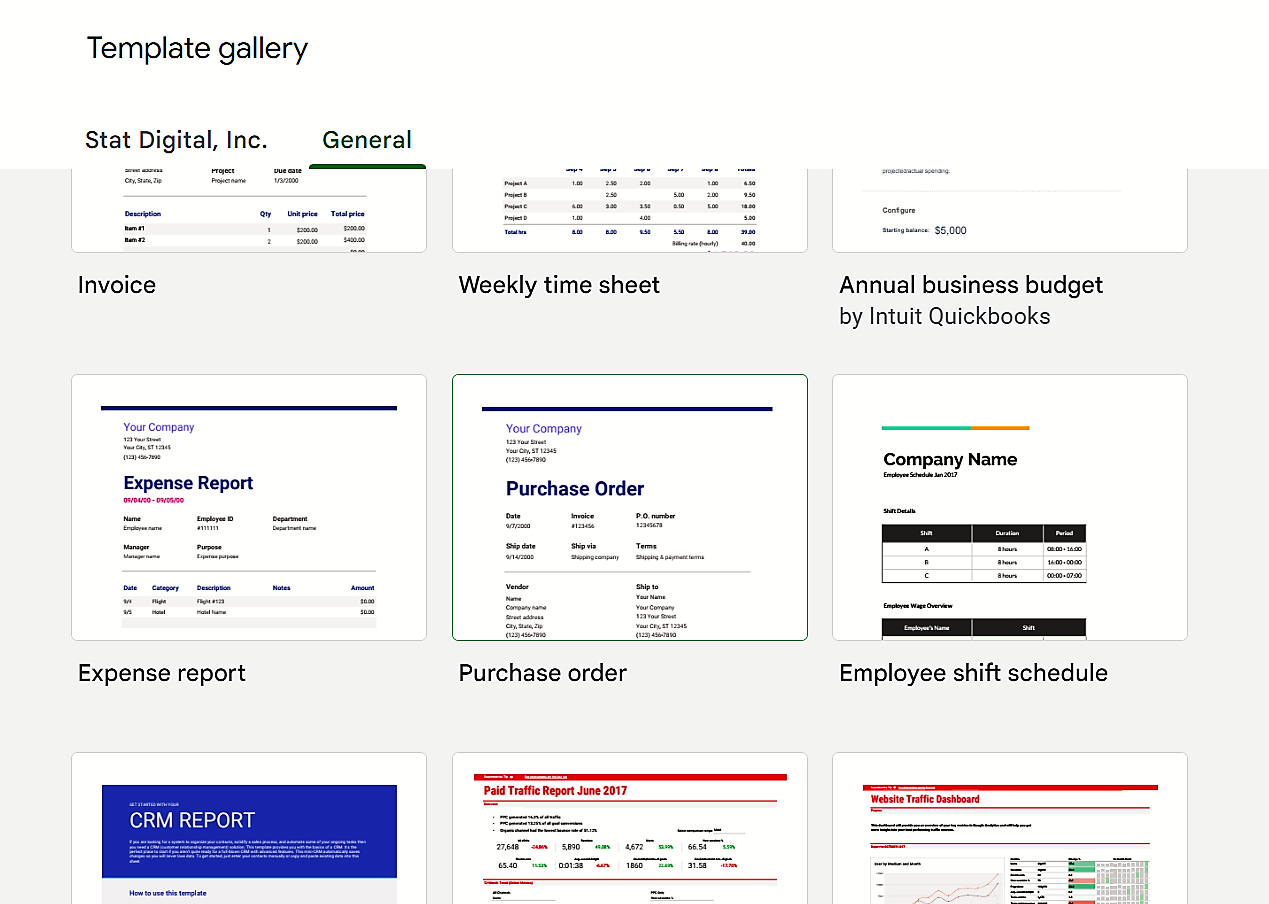The image size is (1269, 904).
Task: Click the "Expense report" caption below thumbnail
Action: pyautogui.click(x=162, y=673)
